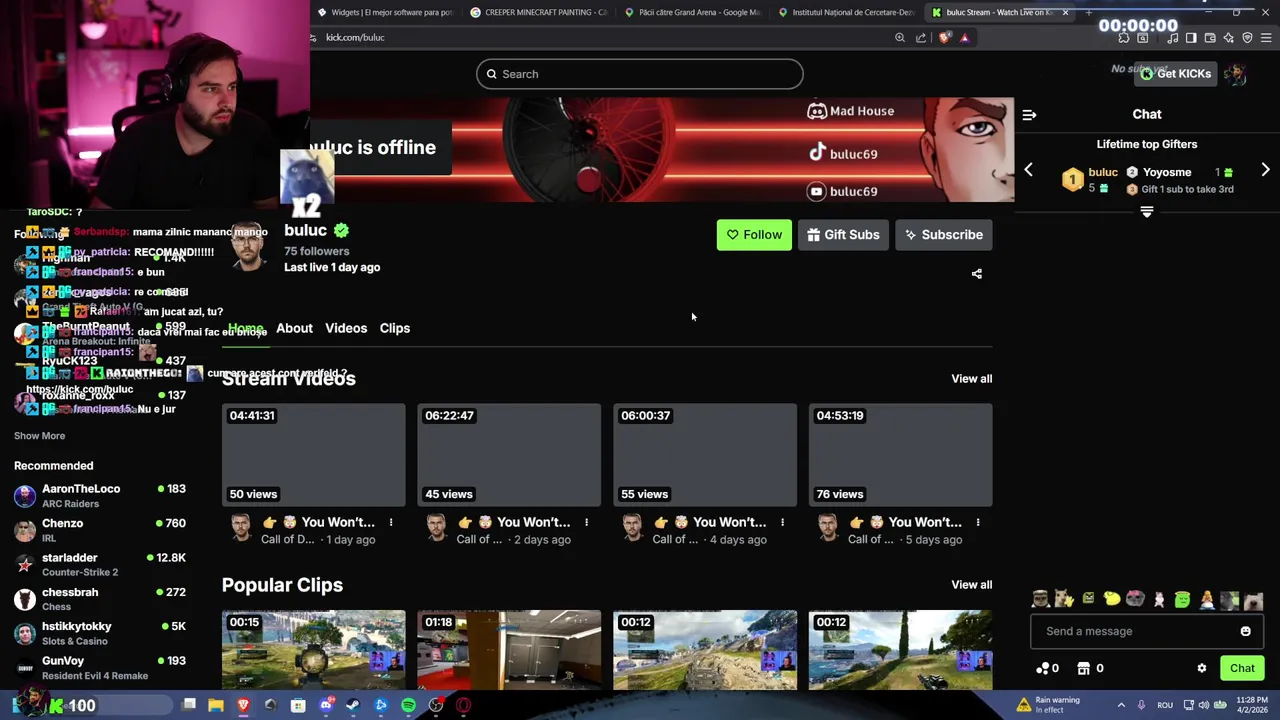Click browser zoom magnifier icon

click(900, 38)
